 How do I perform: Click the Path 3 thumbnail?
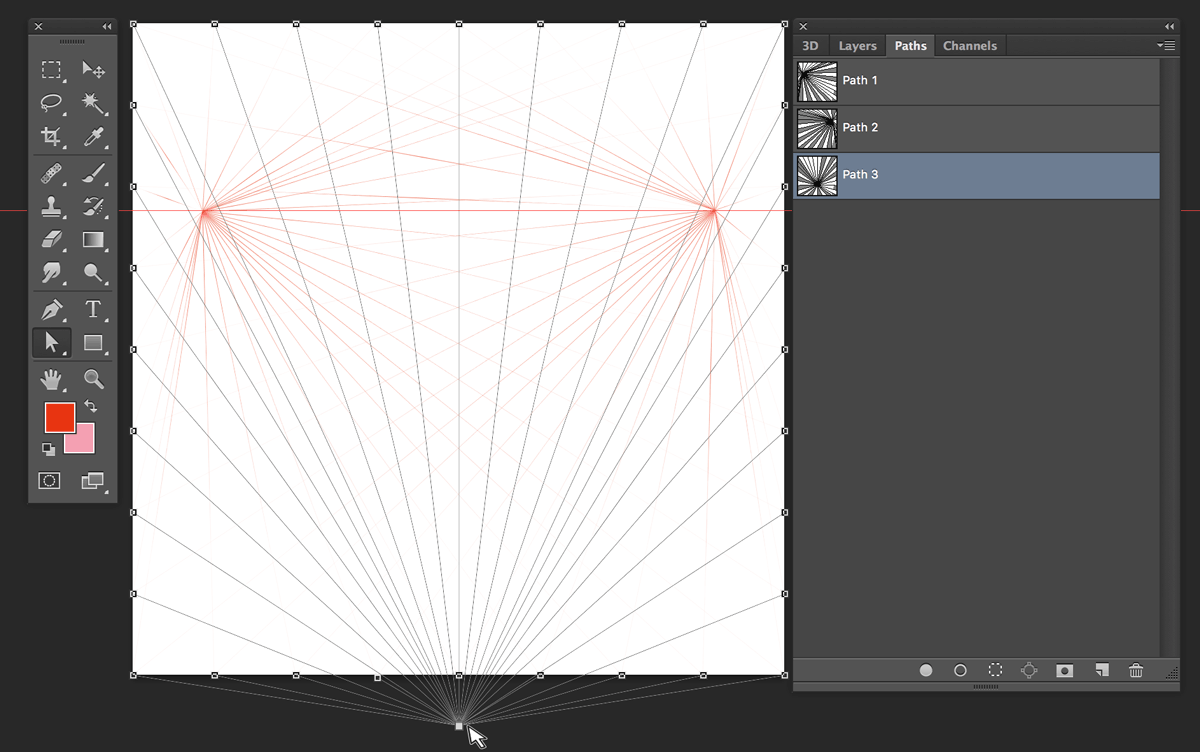pos(817,175)
